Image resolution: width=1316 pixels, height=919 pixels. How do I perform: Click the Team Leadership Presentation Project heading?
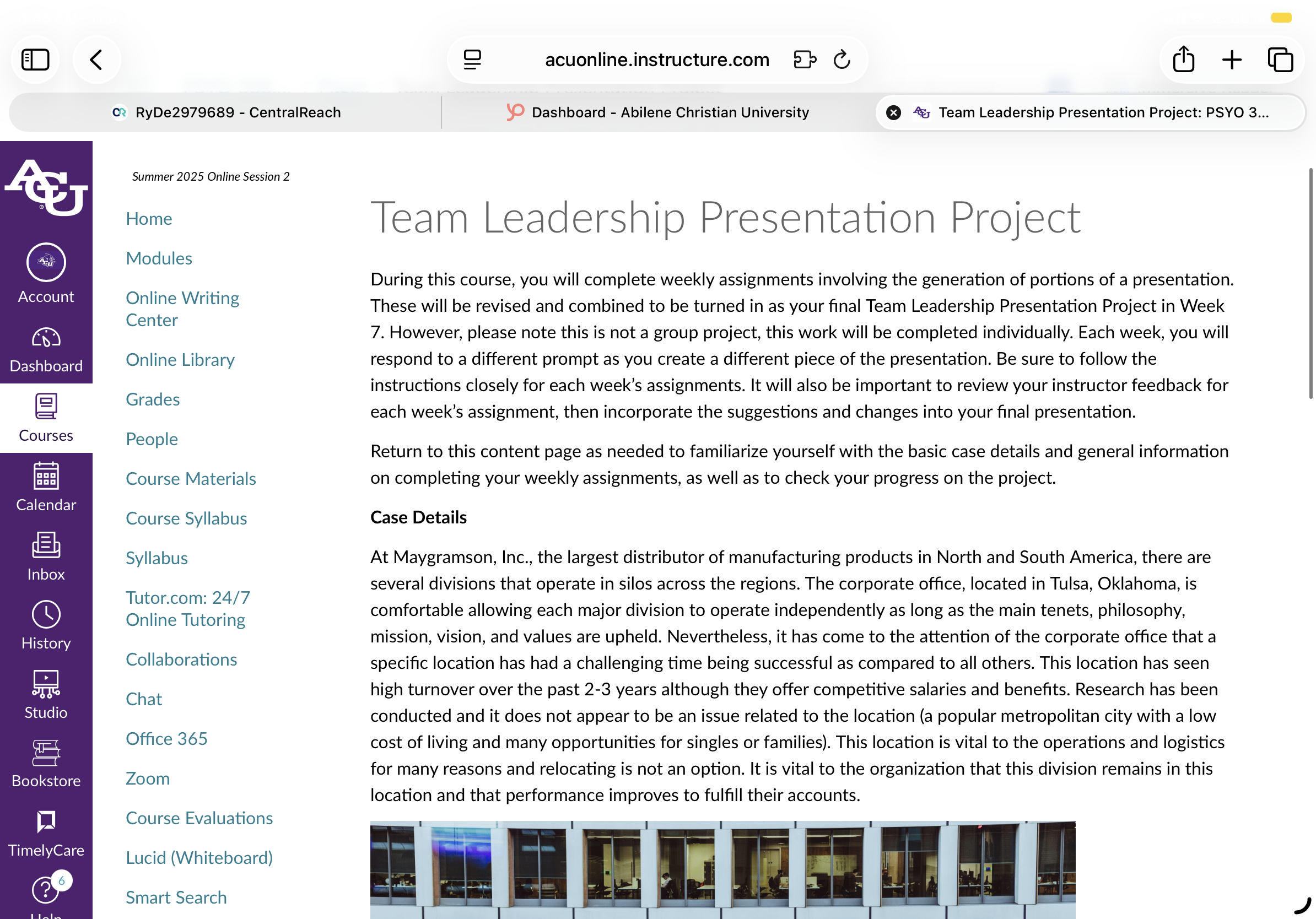tap(725, 218)
